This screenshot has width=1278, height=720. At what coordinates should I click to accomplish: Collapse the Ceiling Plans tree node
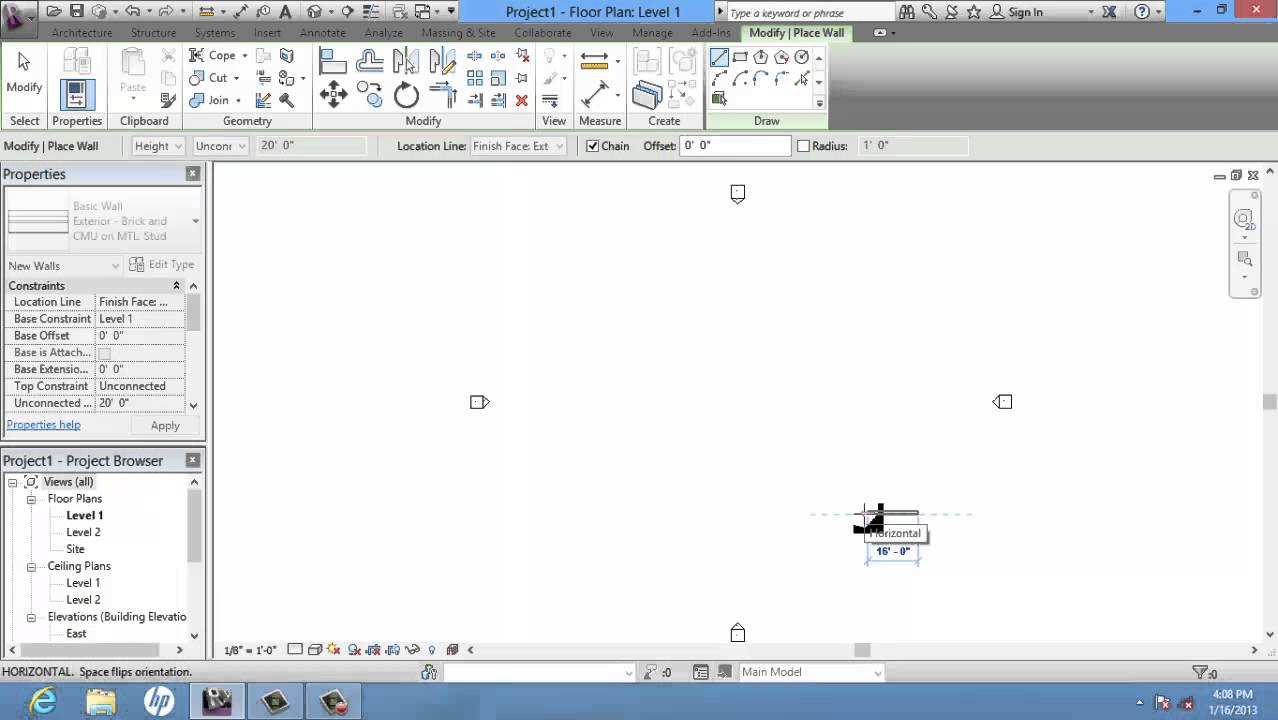(31, 566)
